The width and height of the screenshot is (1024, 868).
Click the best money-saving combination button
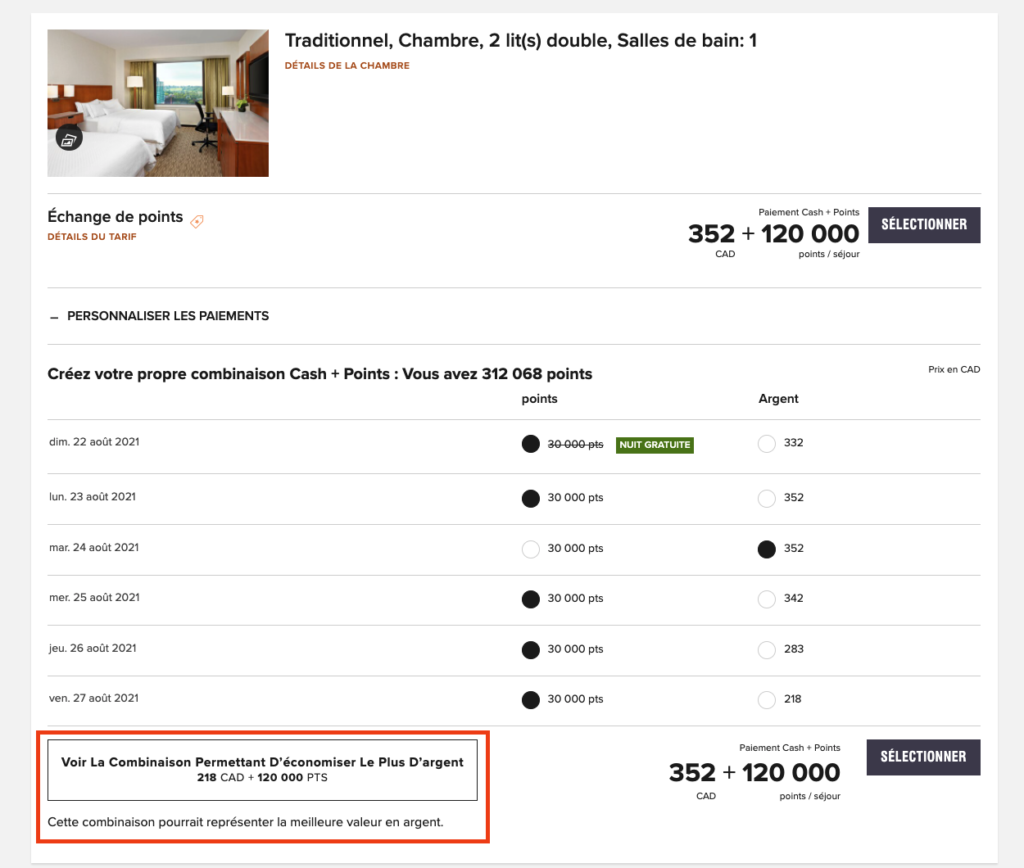click(262, 769)
